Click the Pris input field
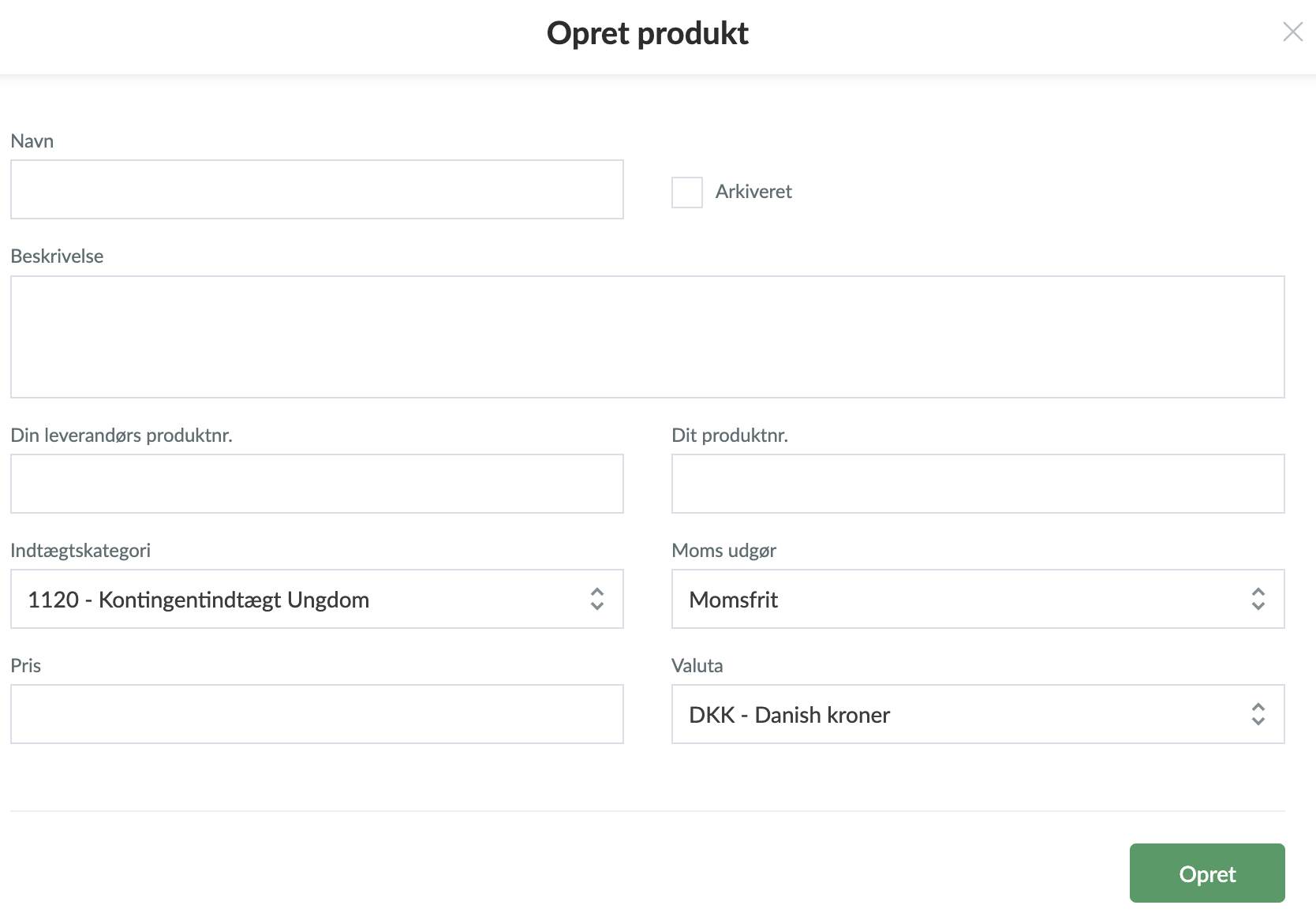This screenshot has width=1316, height=920. coord(316,714)
